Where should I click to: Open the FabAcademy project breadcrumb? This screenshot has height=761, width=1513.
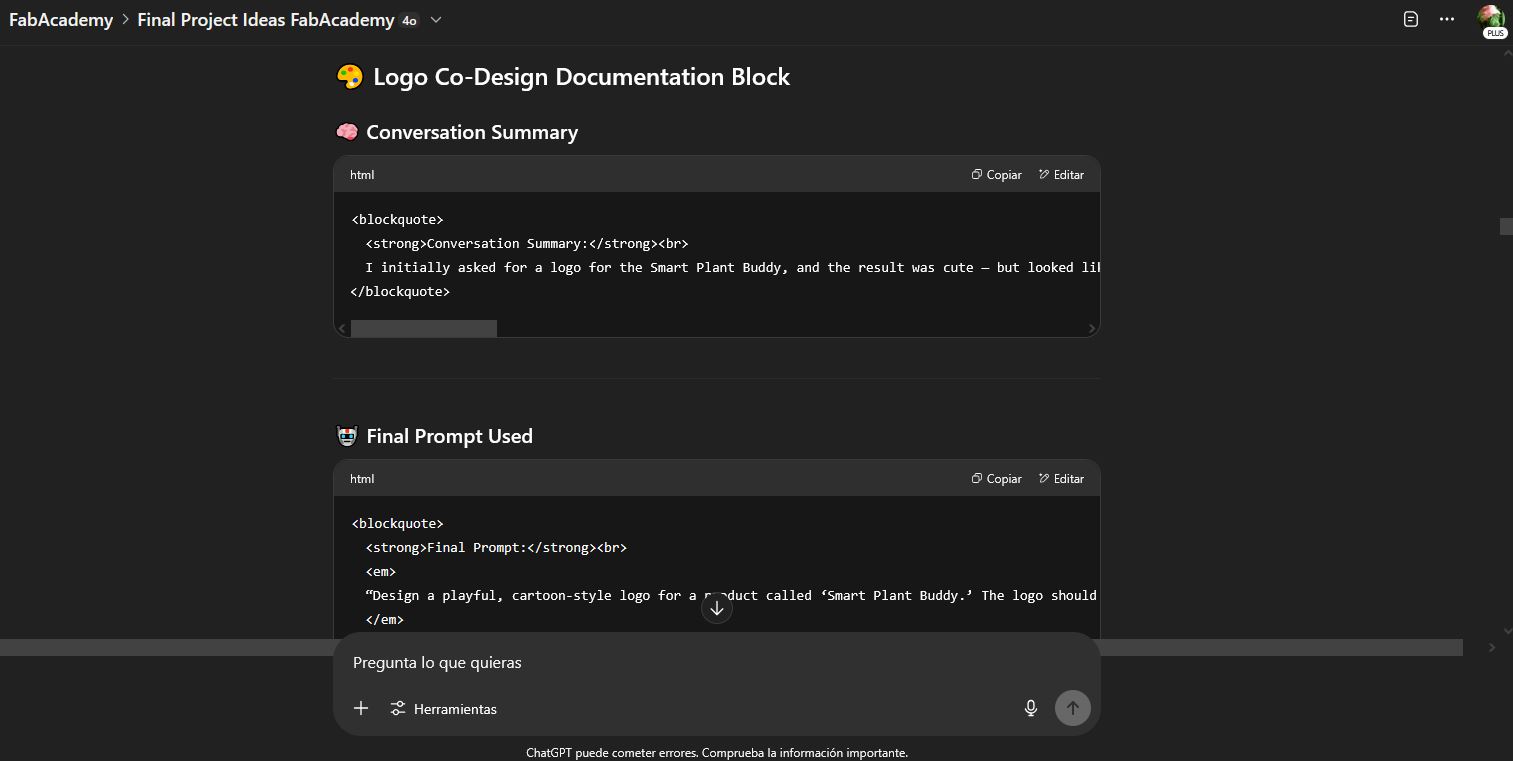(61, 20)
